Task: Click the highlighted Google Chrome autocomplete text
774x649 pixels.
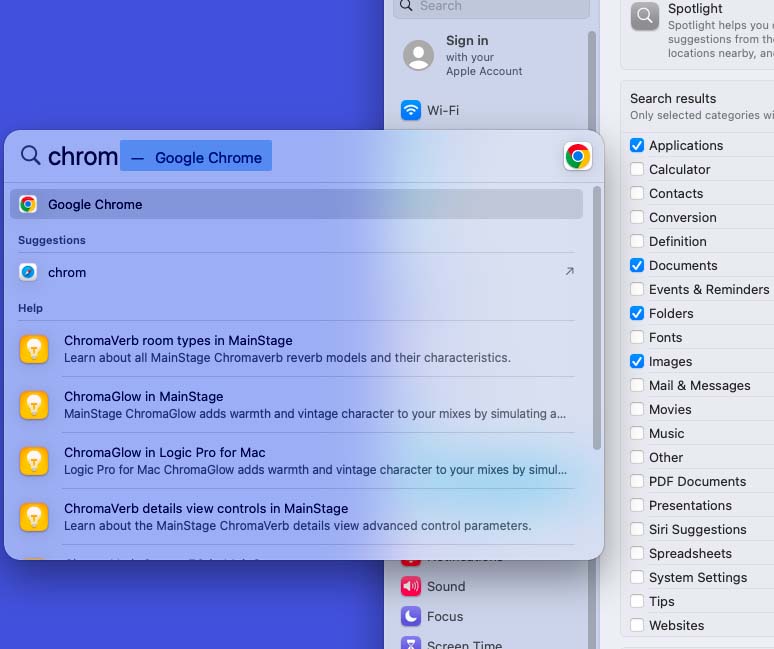Action: pos(196,155)
